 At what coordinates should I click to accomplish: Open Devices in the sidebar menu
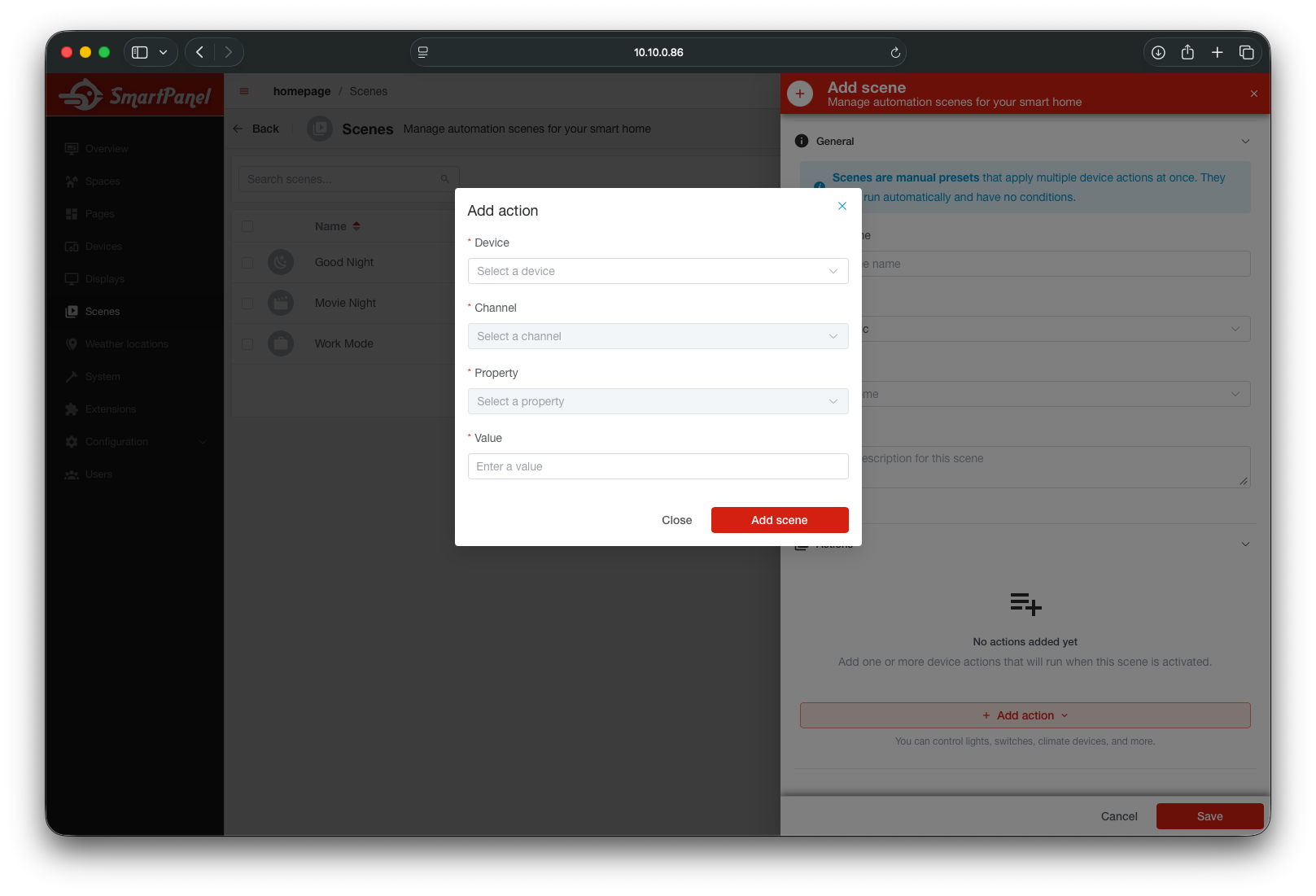point(103,247)
